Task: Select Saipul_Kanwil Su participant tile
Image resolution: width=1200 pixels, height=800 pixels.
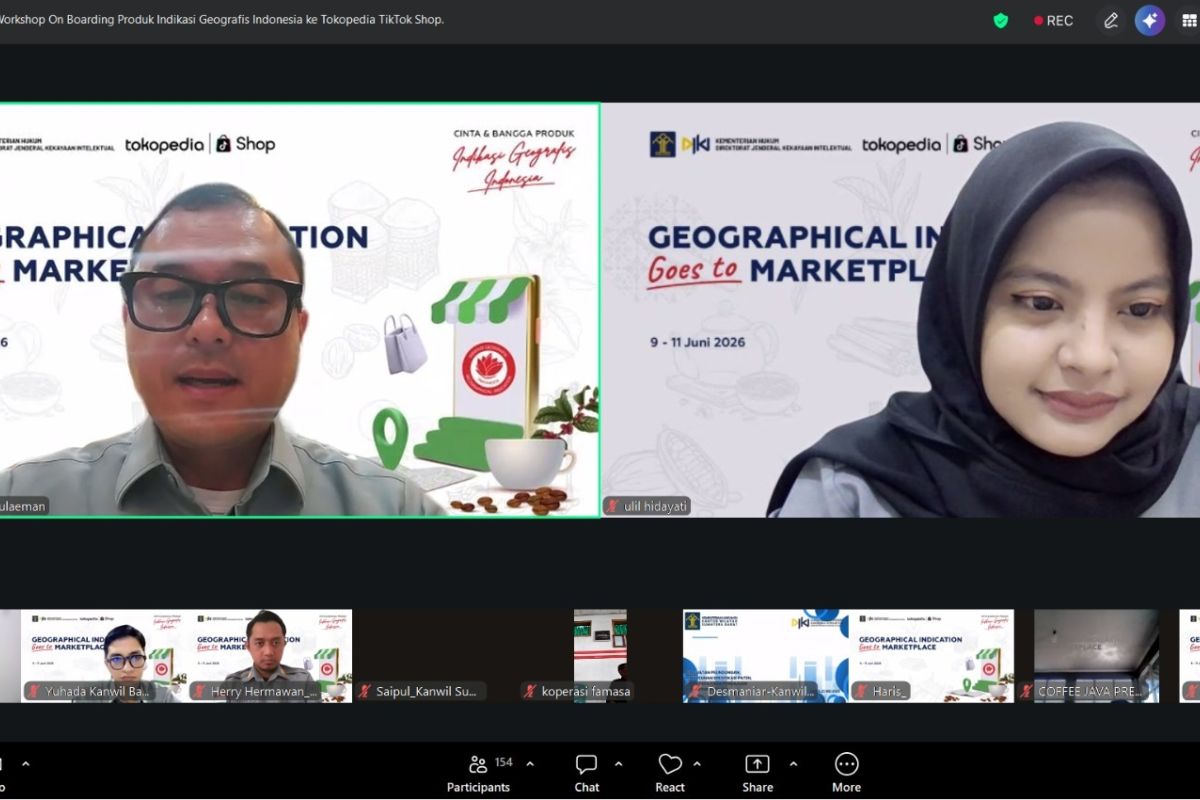Action: click(x=434, y=656)
